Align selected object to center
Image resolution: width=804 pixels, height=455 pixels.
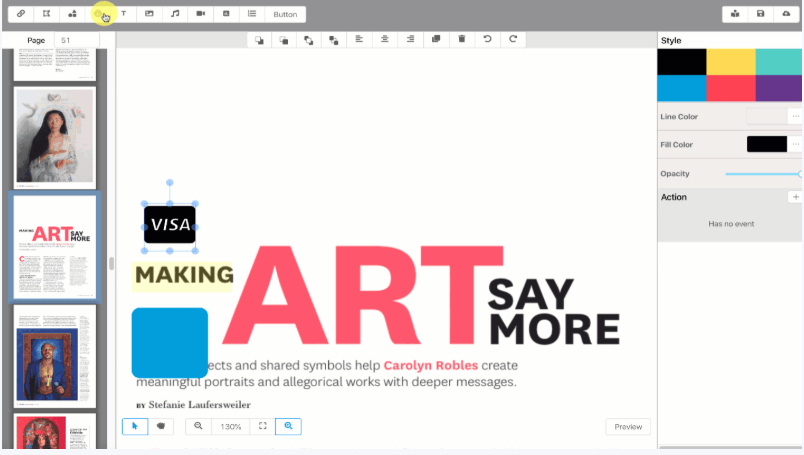point(384,39)
